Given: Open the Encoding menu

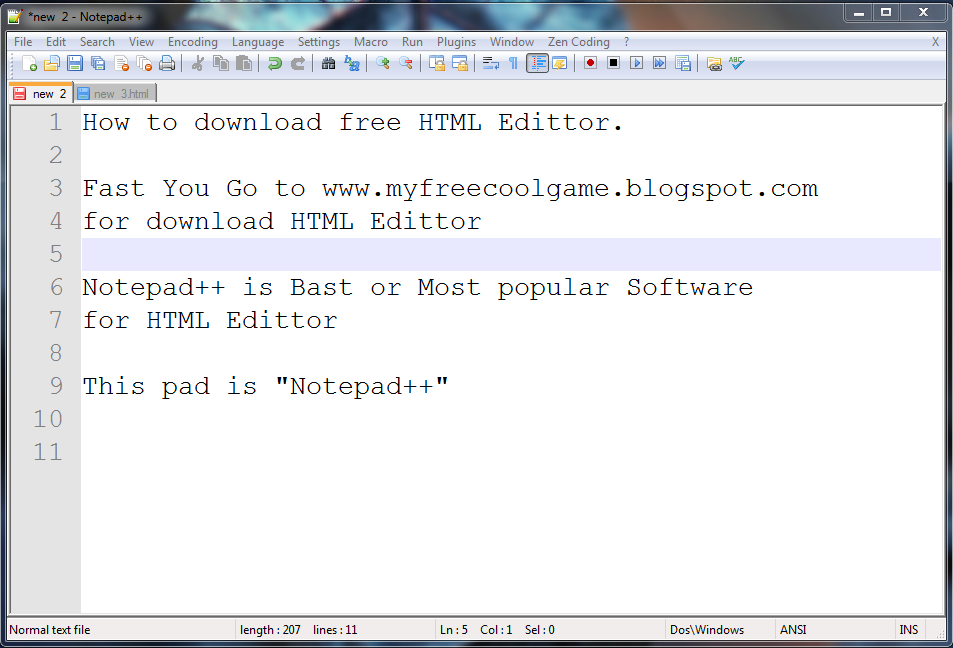Looking at the screenshot, I should [x=192, y=42].
